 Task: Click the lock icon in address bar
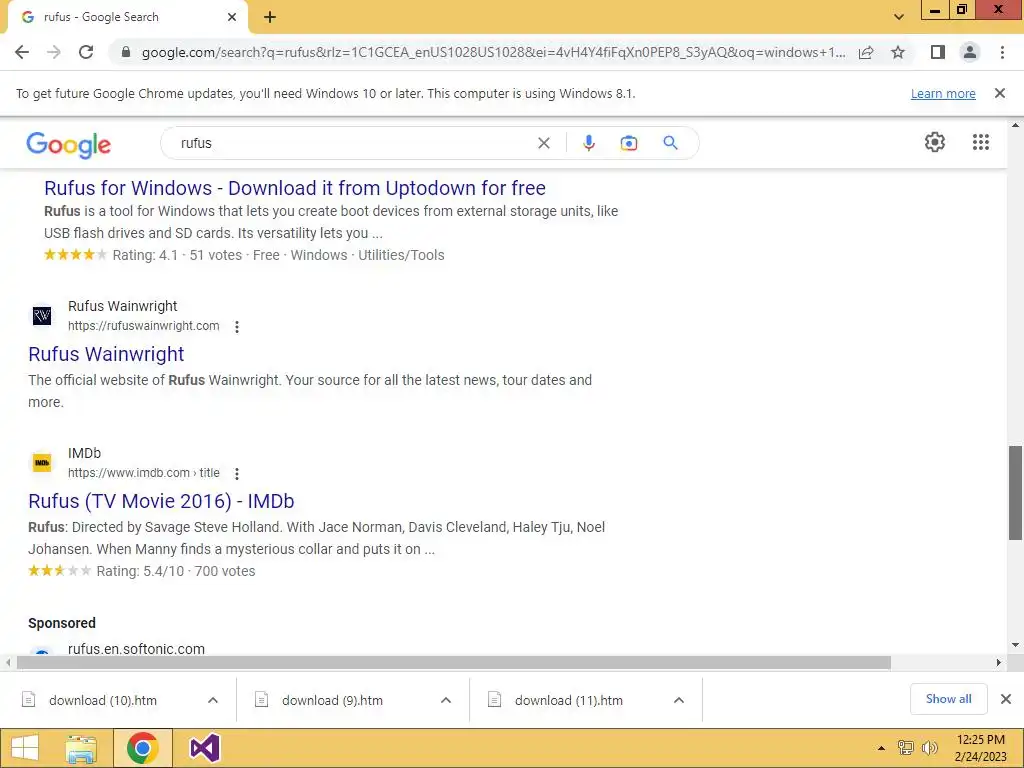(x=126, y=52)
